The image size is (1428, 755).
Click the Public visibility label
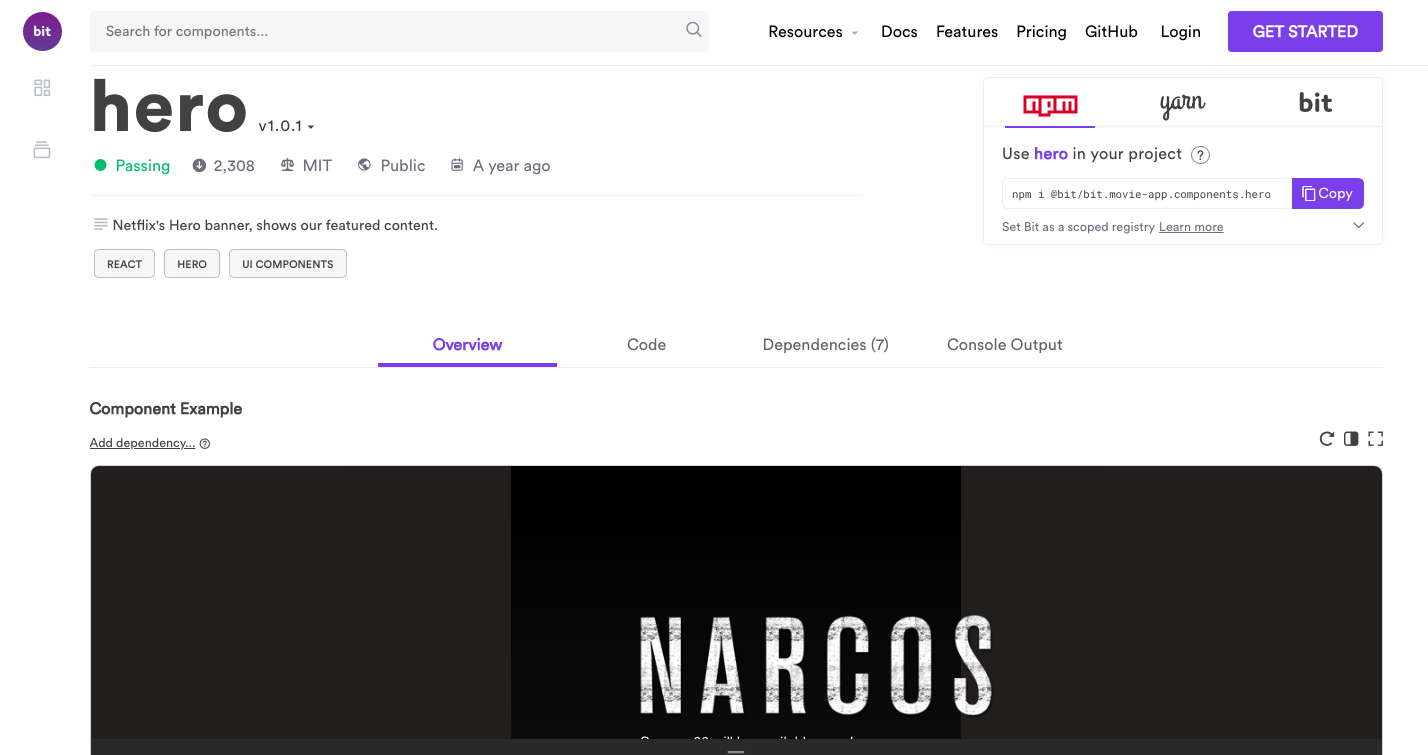click(403, 165)
